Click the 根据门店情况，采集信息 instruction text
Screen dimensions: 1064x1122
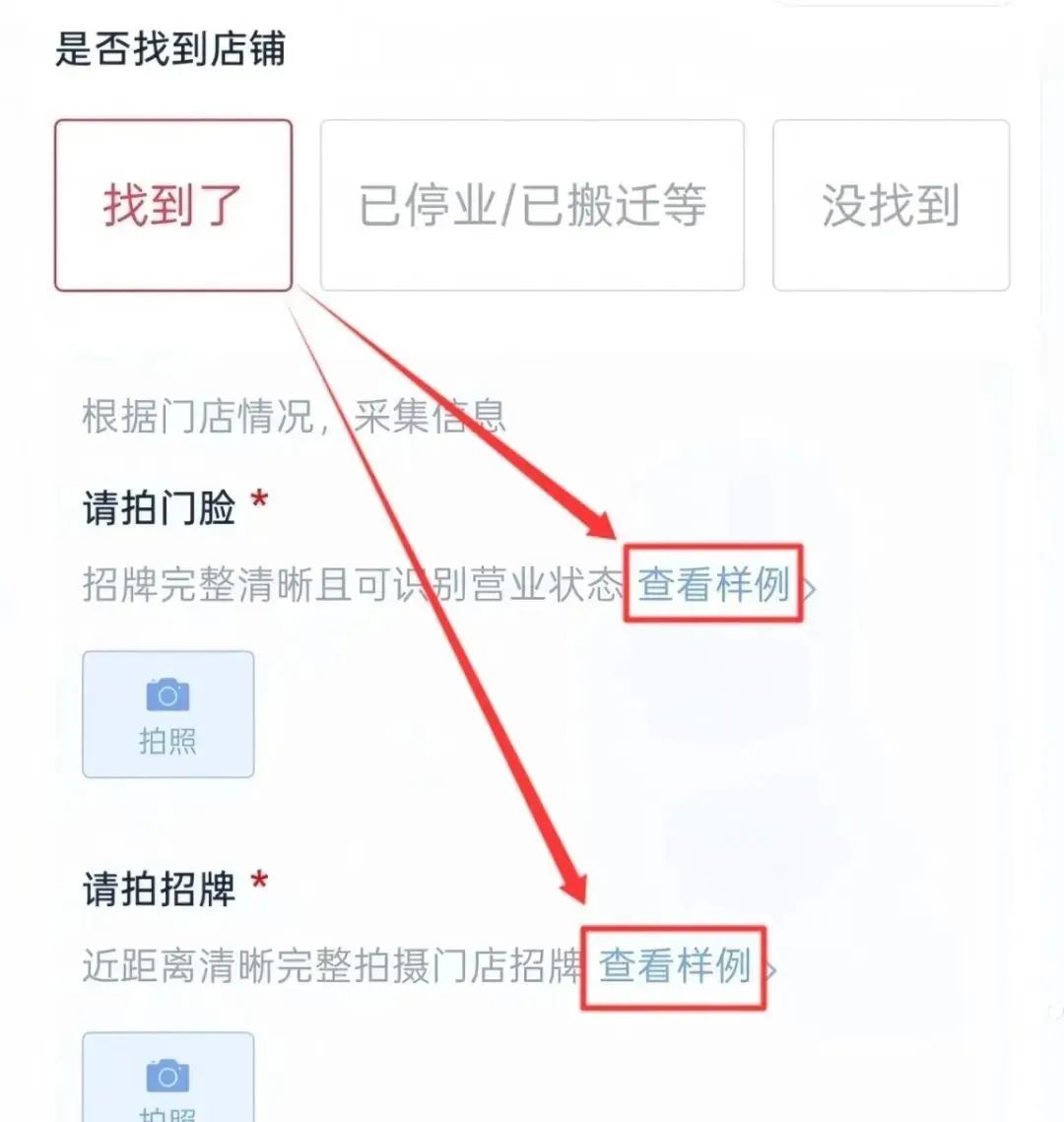point(295,416)
